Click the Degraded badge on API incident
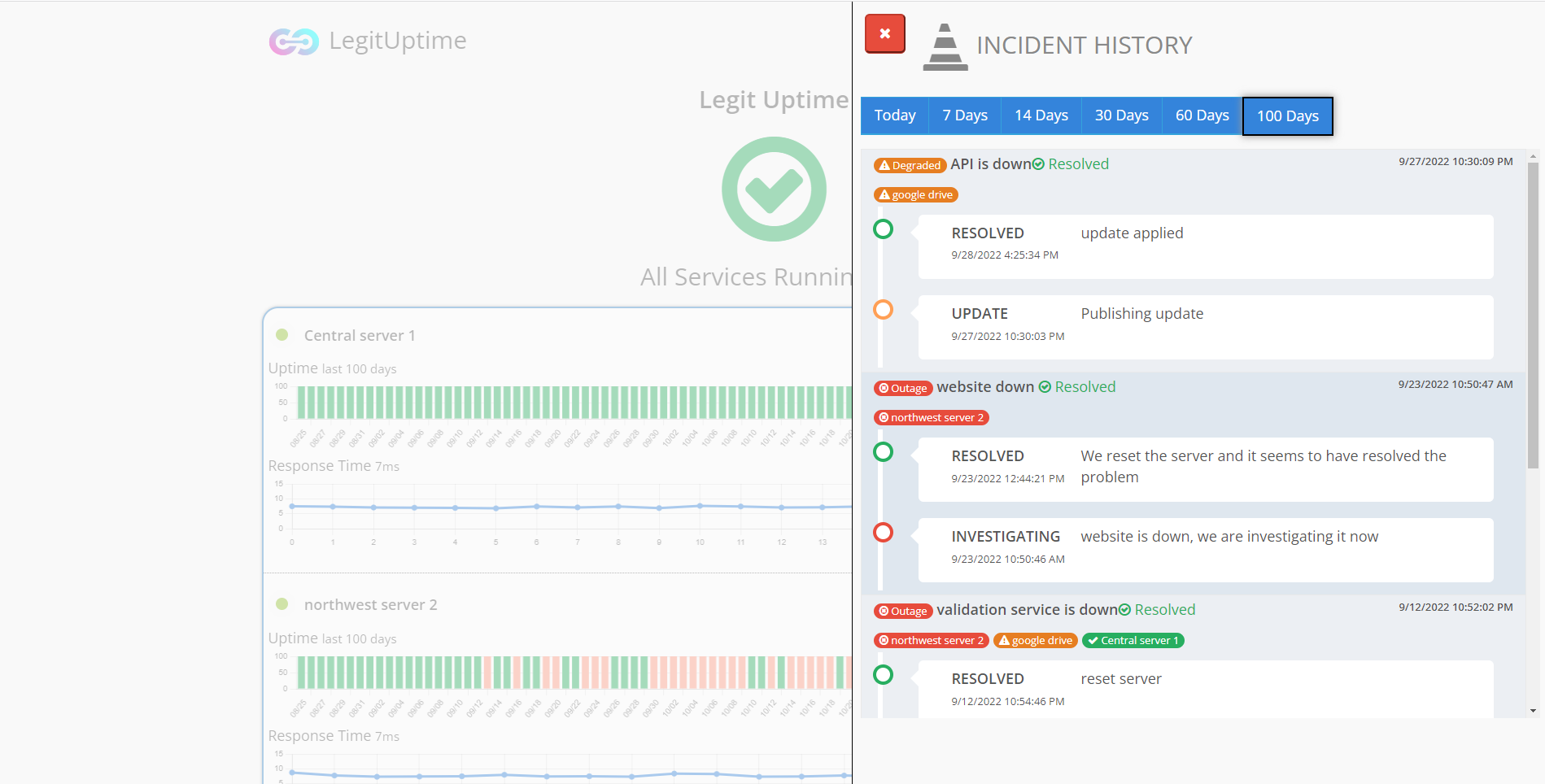The width and height of the screenshot is (1545, 784). tap(910, 165)
